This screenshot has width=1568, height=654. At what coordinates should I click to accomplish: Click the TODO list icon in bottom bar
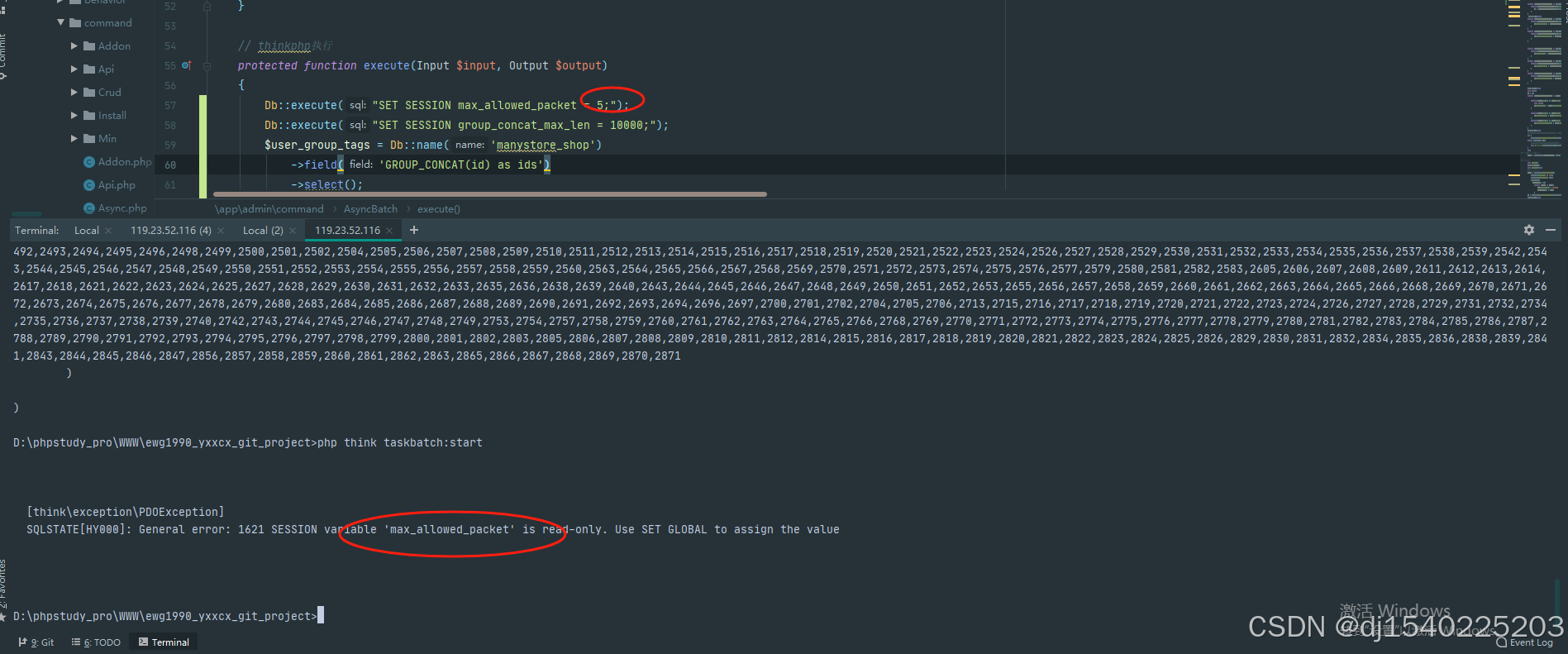pos(76,642)
